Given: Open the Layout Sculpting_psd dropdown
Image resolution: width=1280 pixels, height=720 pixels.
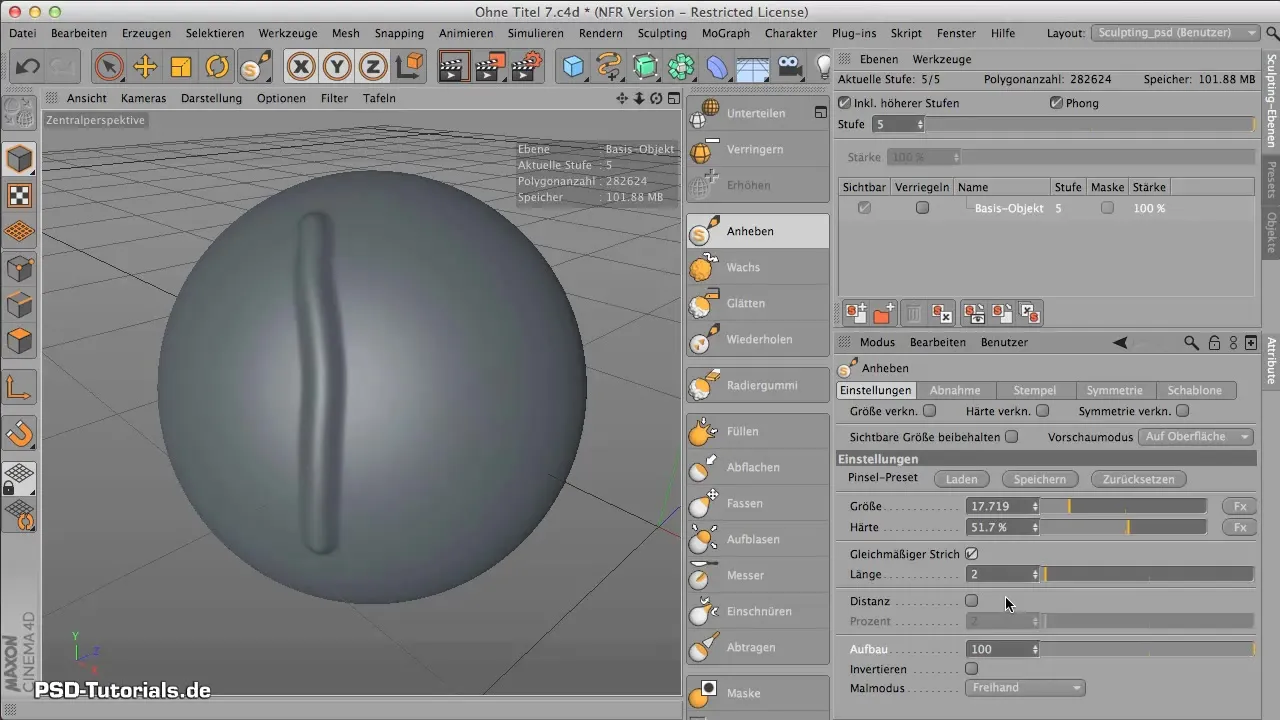Looking at the screenshot, I should pyautogui.click(x=1176, y=33).
